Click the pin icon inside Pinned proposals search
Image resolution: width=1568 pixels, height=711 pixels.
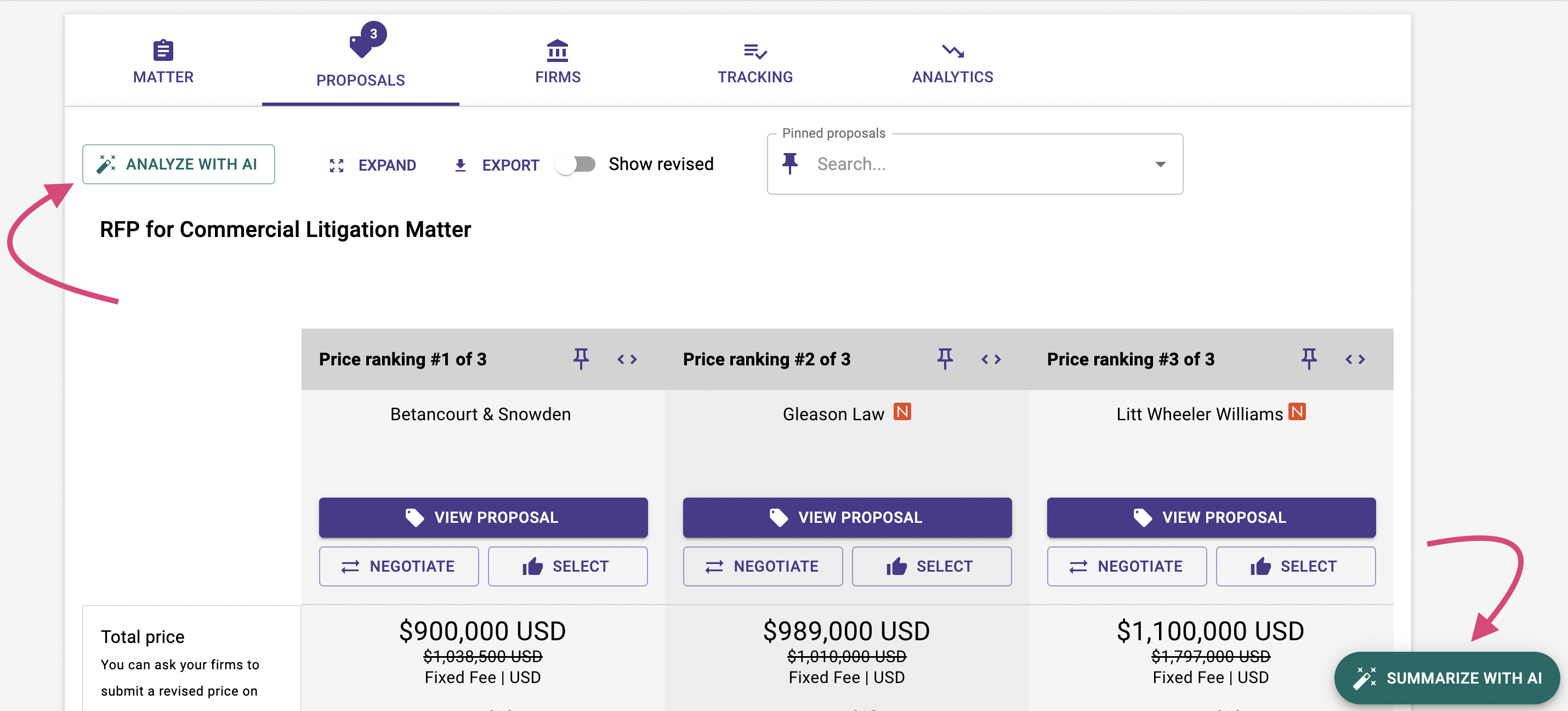point(790,163)
